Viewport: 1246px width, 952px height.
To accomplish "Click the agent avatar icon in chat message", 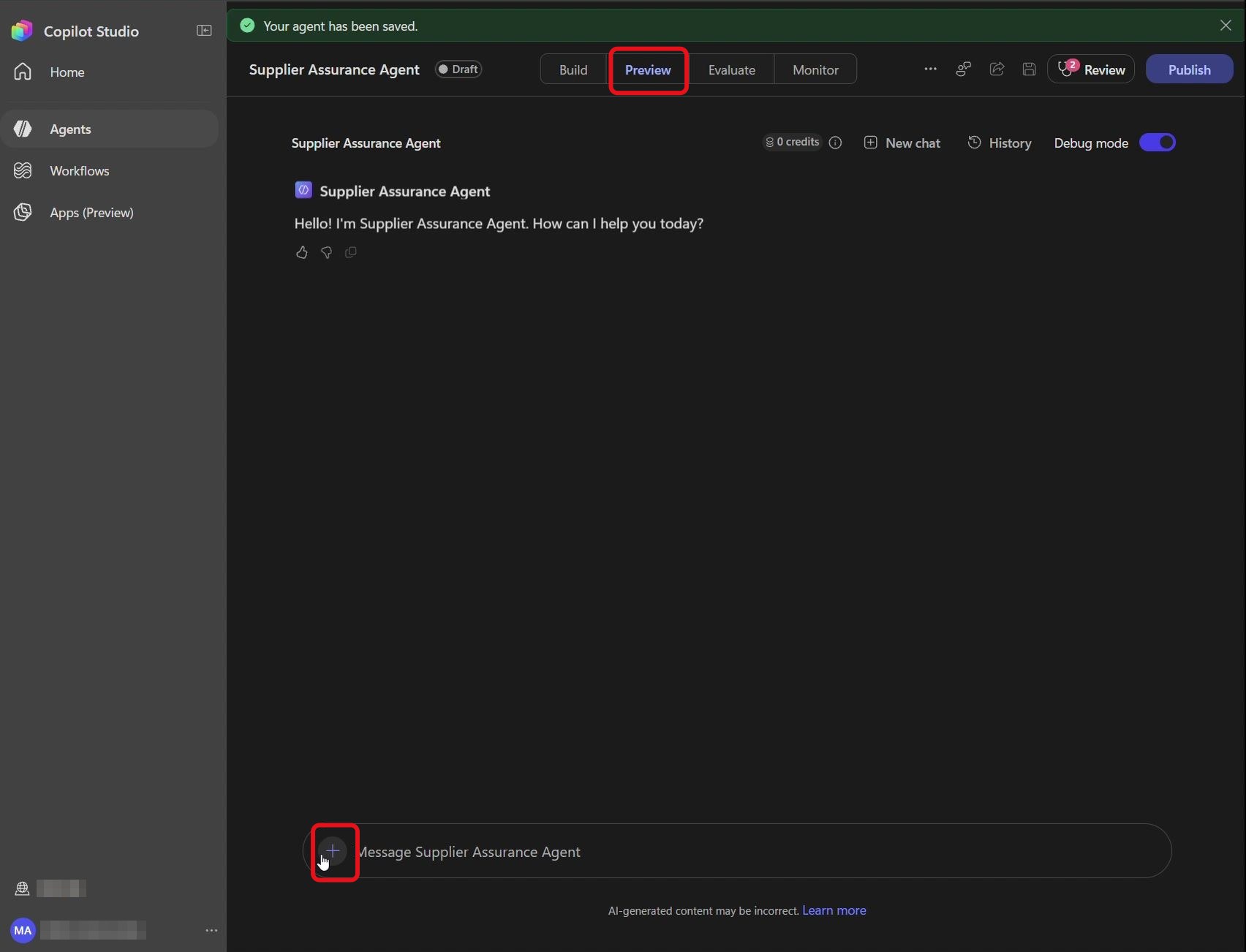I will [x=303, y=190].
